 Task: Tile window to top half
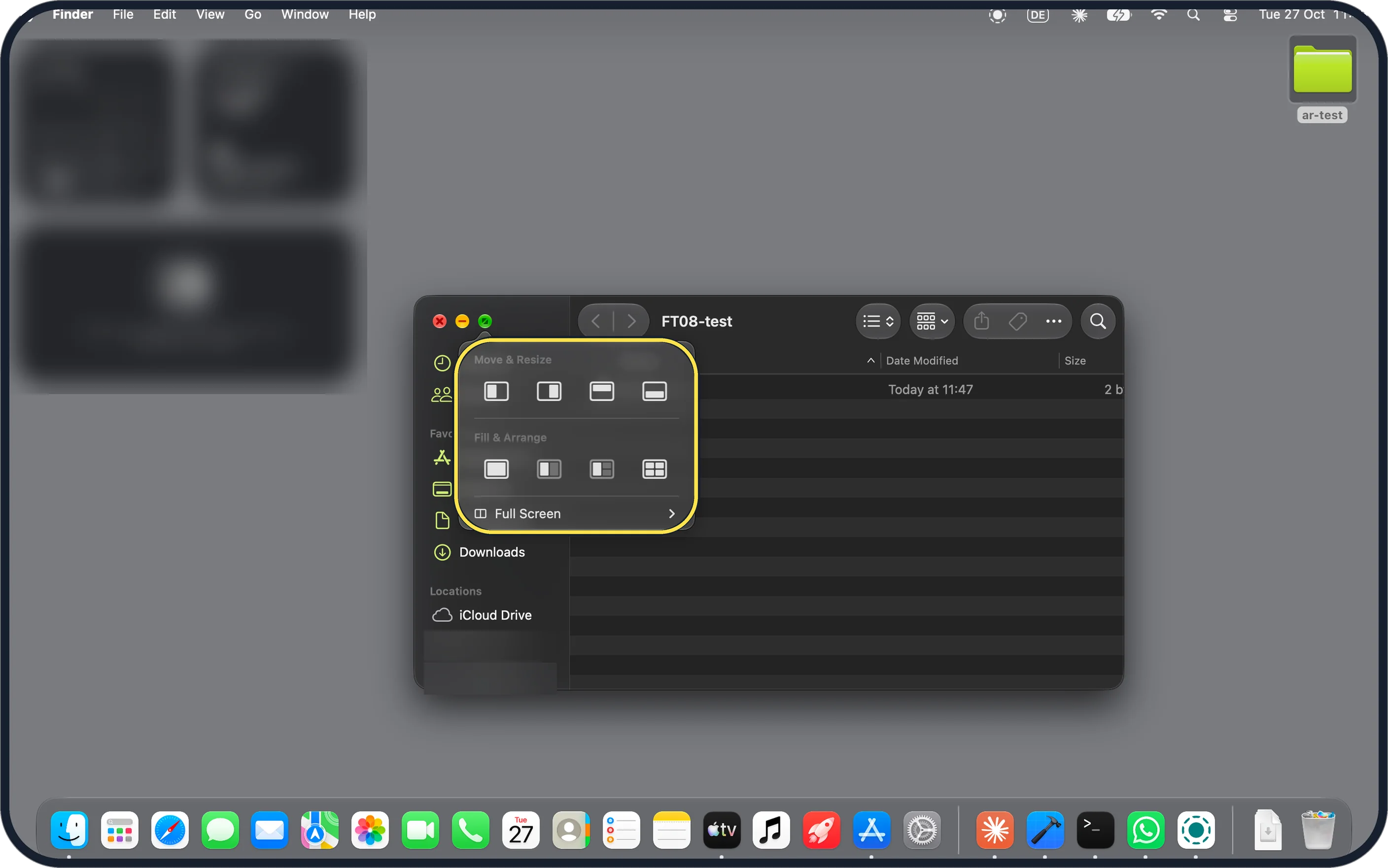pos(602,392)
